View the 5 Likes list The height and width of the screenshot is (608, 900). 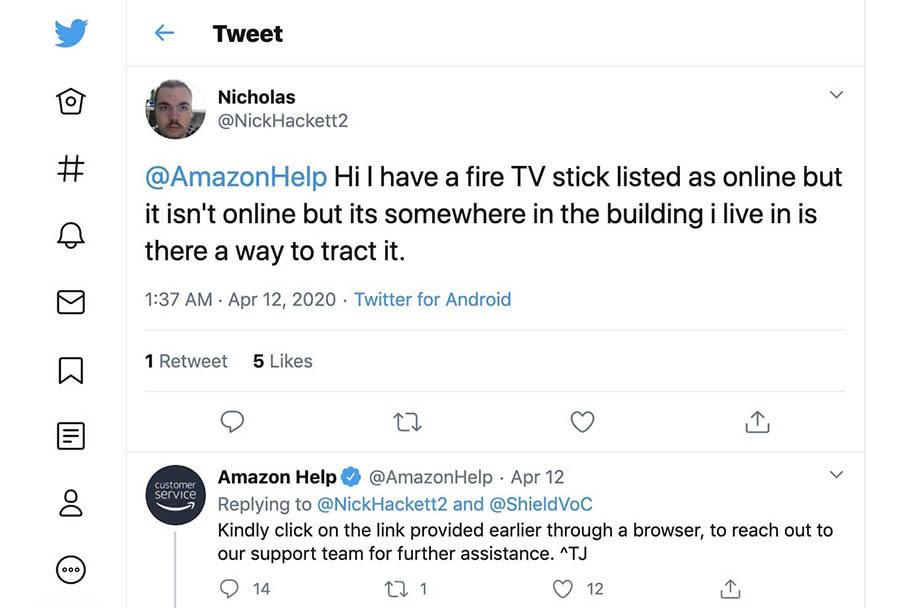point(283,361)
